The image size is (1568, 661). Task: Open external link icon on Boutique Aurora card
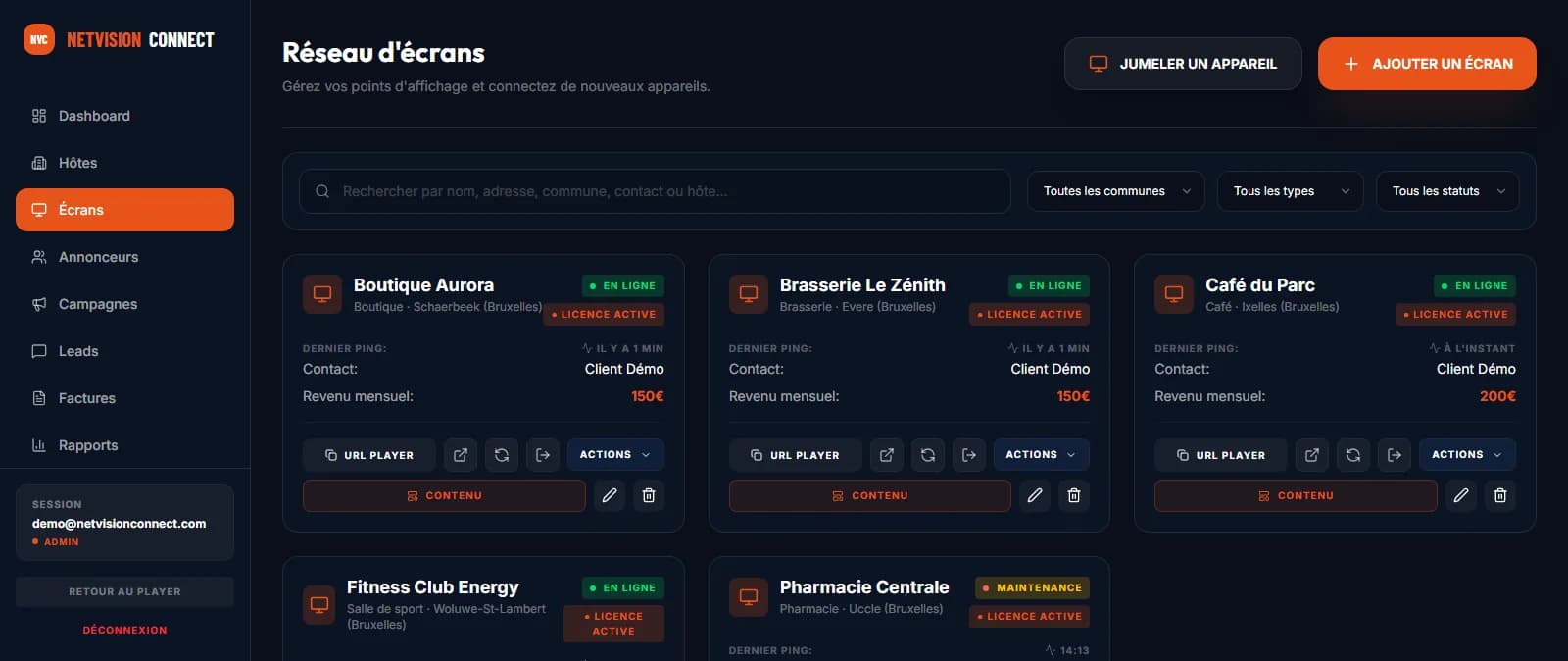tap(461, 455)
